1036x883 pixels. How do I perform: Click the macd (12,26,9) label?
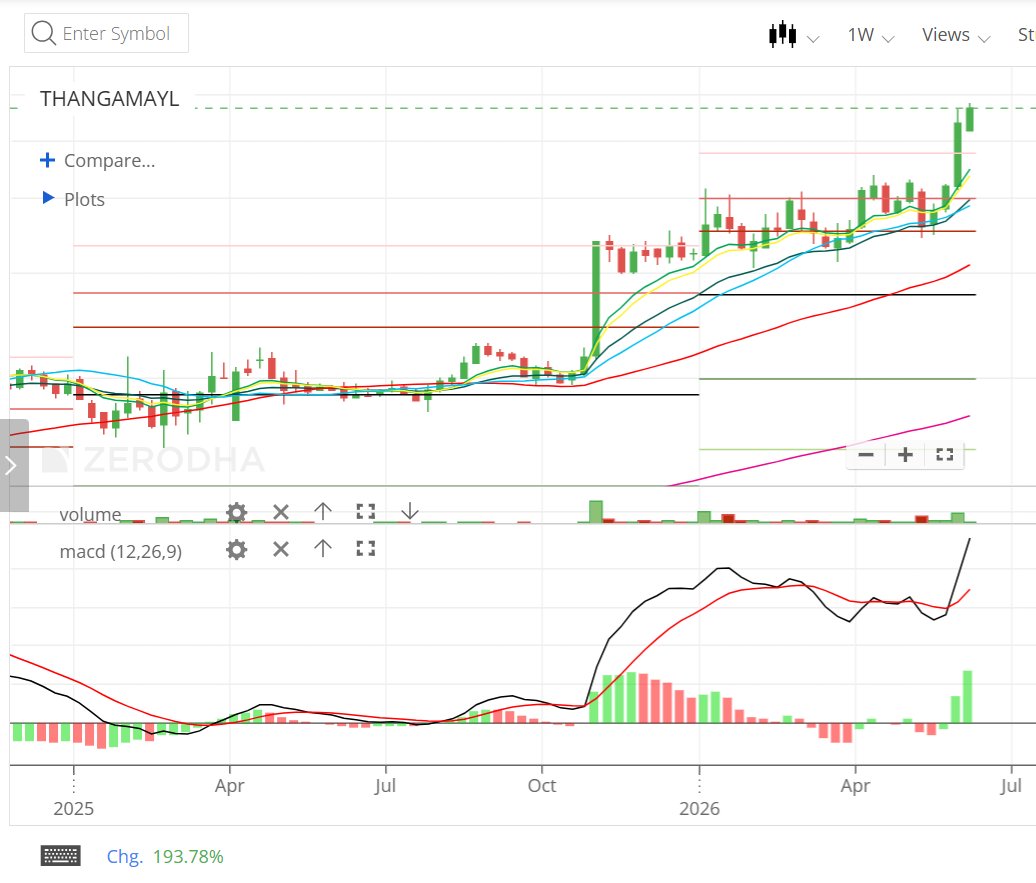(x=121, y=551)
